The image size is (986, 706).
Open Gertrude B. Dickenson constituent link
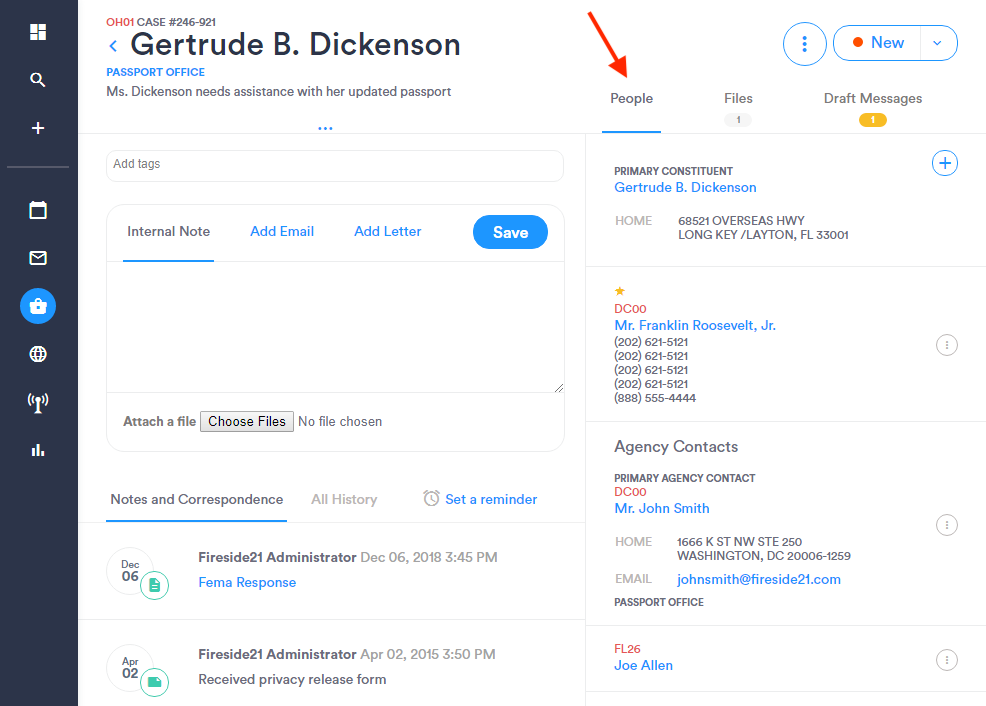pyautogui.click(x=684, y=187)
